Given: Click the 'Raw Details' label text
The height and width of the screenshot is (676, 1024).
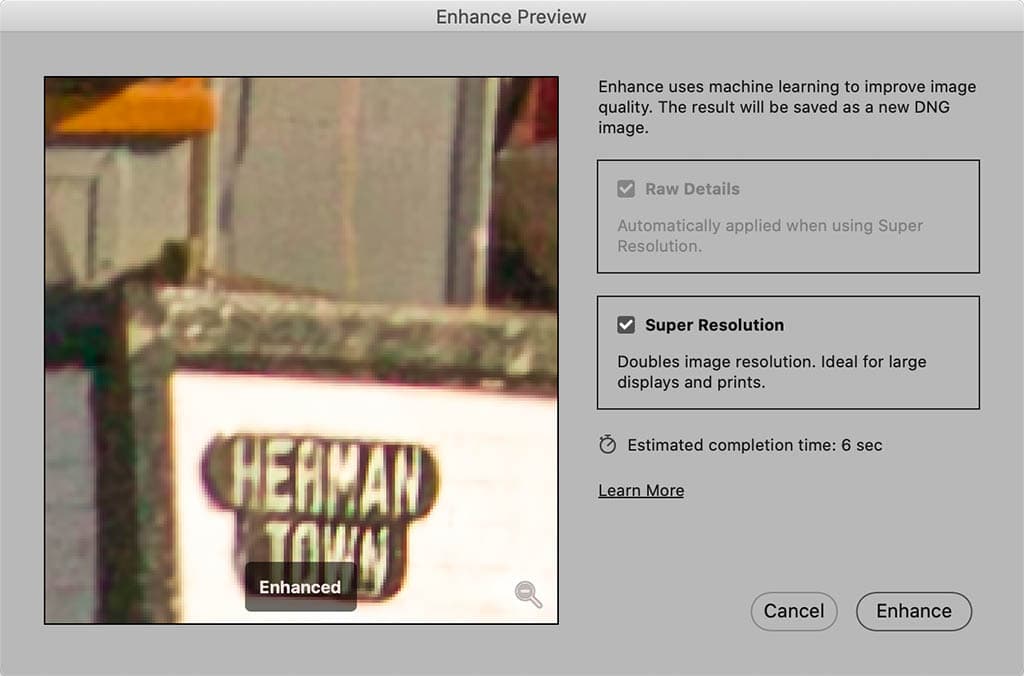Looking at the screenshot, I should click(x=692, y=189).
